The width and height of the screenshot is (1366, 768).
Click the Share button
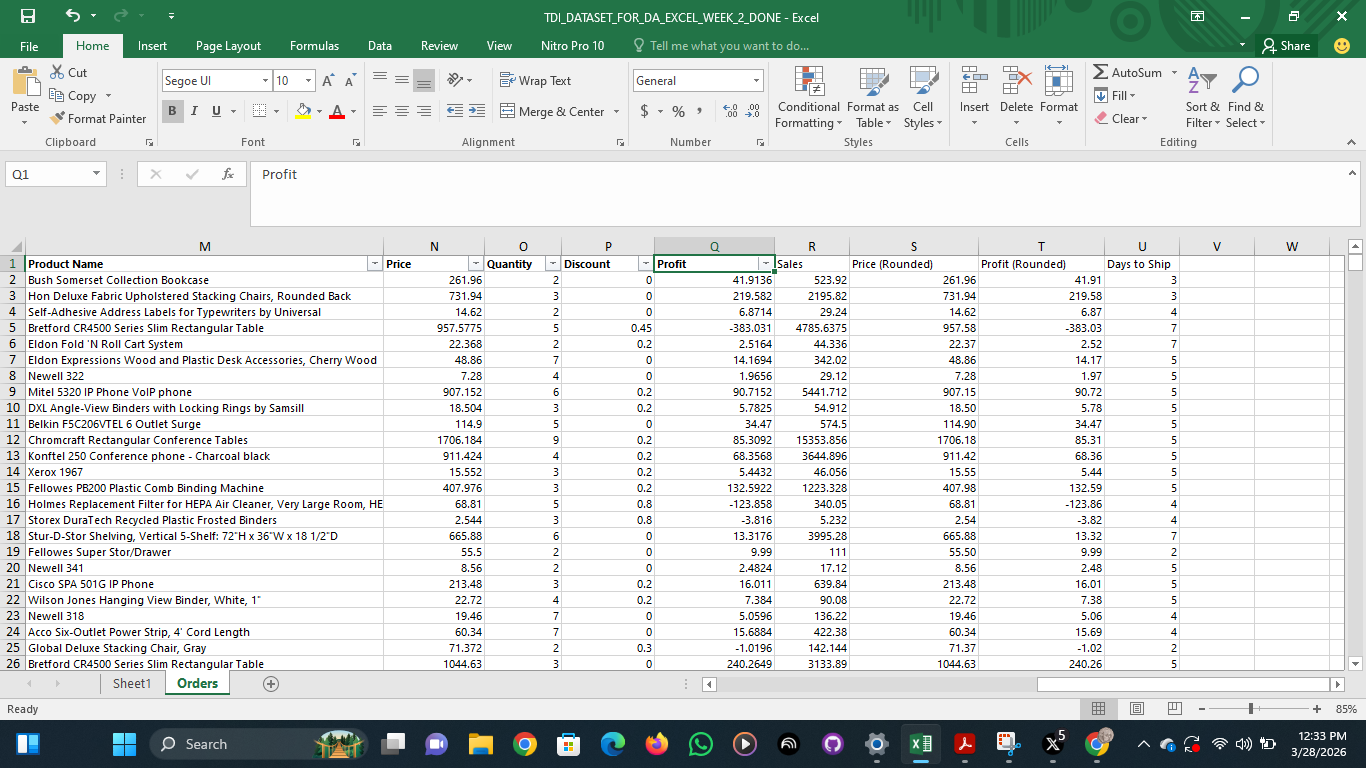pyautogui.click(x=1286, y=46)
